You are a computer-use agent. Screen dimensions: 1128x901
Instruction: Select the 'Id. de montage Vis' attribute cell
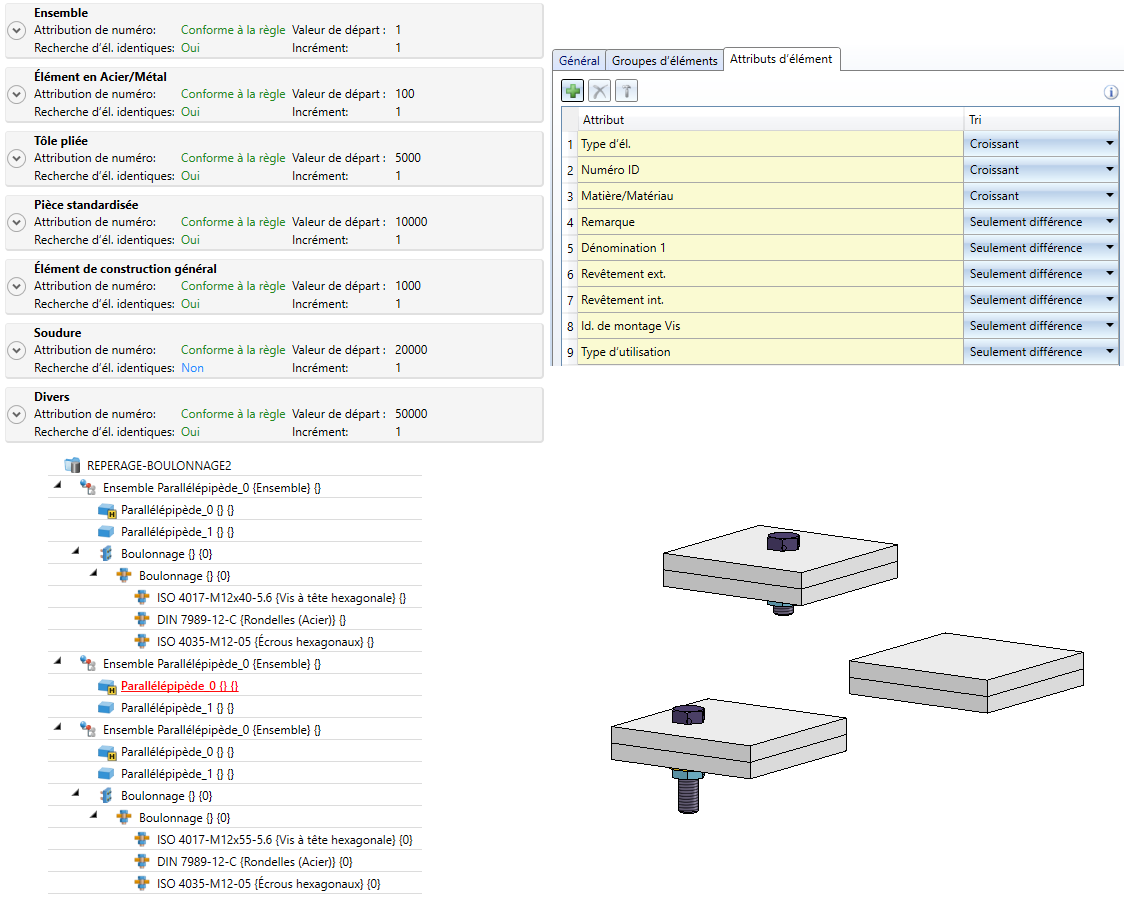click(x=770, y=326)
